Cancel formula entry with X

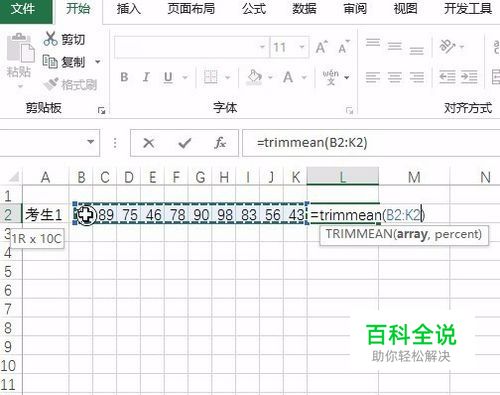coord(149,143)
